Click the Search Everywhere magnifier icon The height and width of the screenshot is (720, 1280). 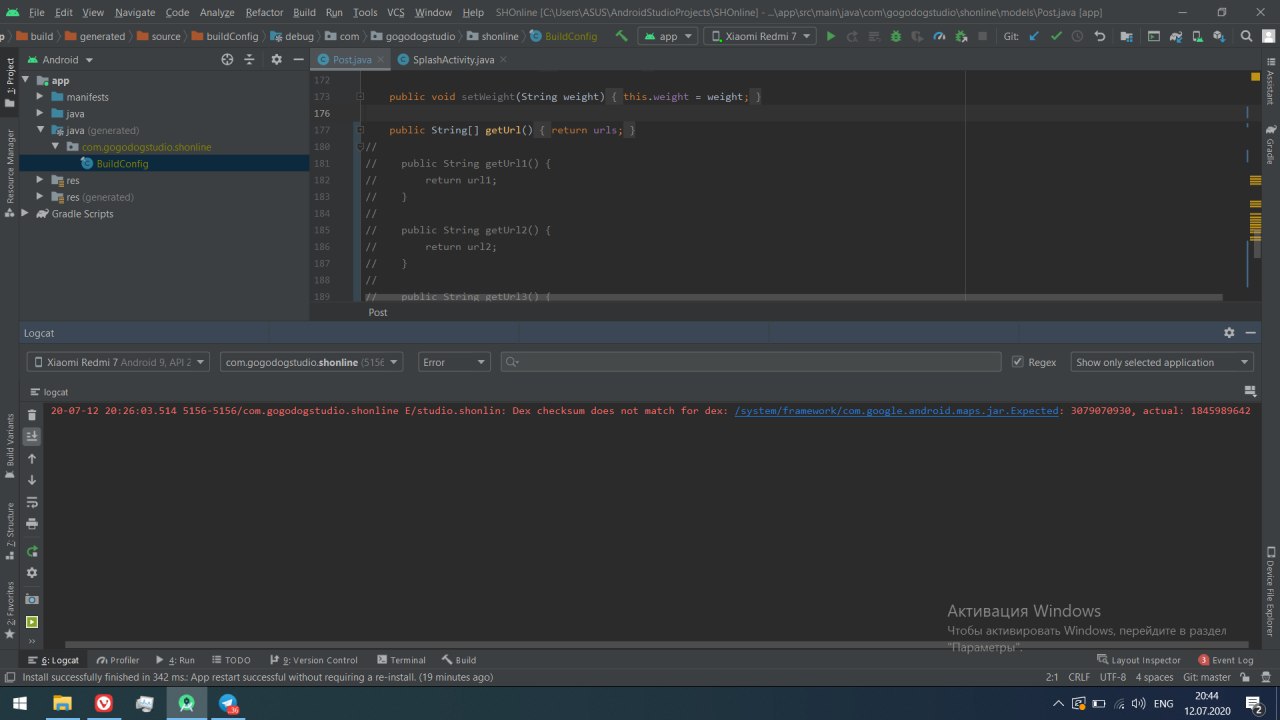point(1247,36)
